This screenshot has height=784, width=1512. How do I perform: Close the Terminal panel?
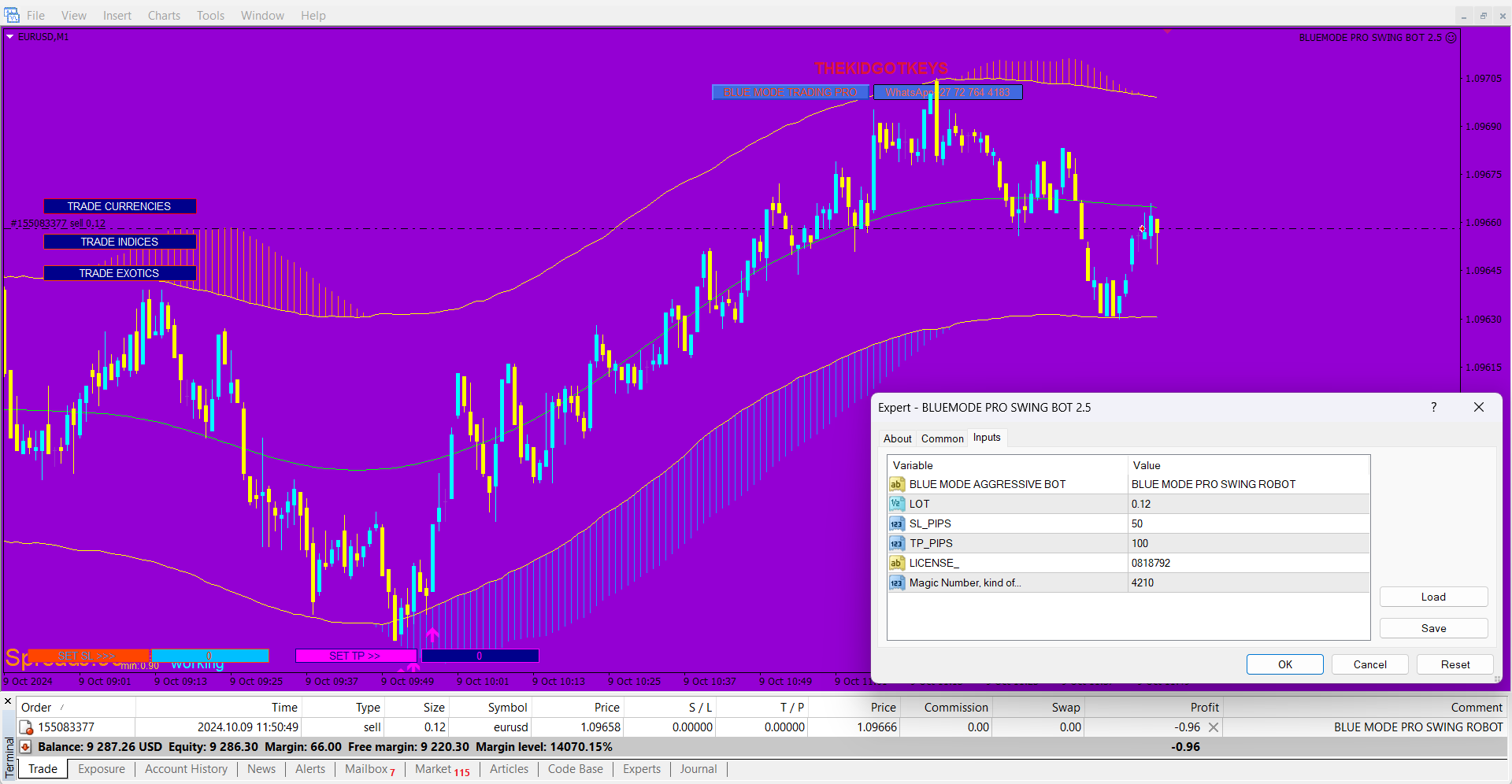pyautogui.click(x=8, y=701)
